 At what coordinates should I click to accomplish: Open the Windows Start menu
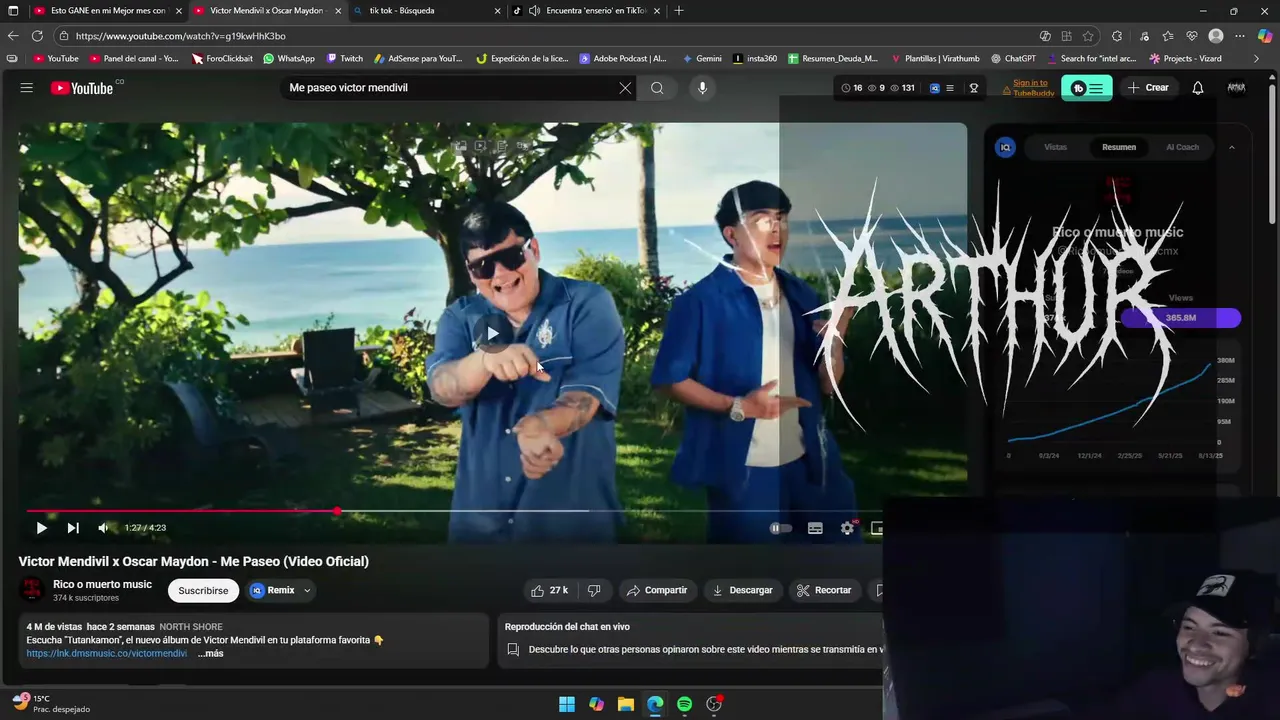pyautogui.click(x=566, y=704)
